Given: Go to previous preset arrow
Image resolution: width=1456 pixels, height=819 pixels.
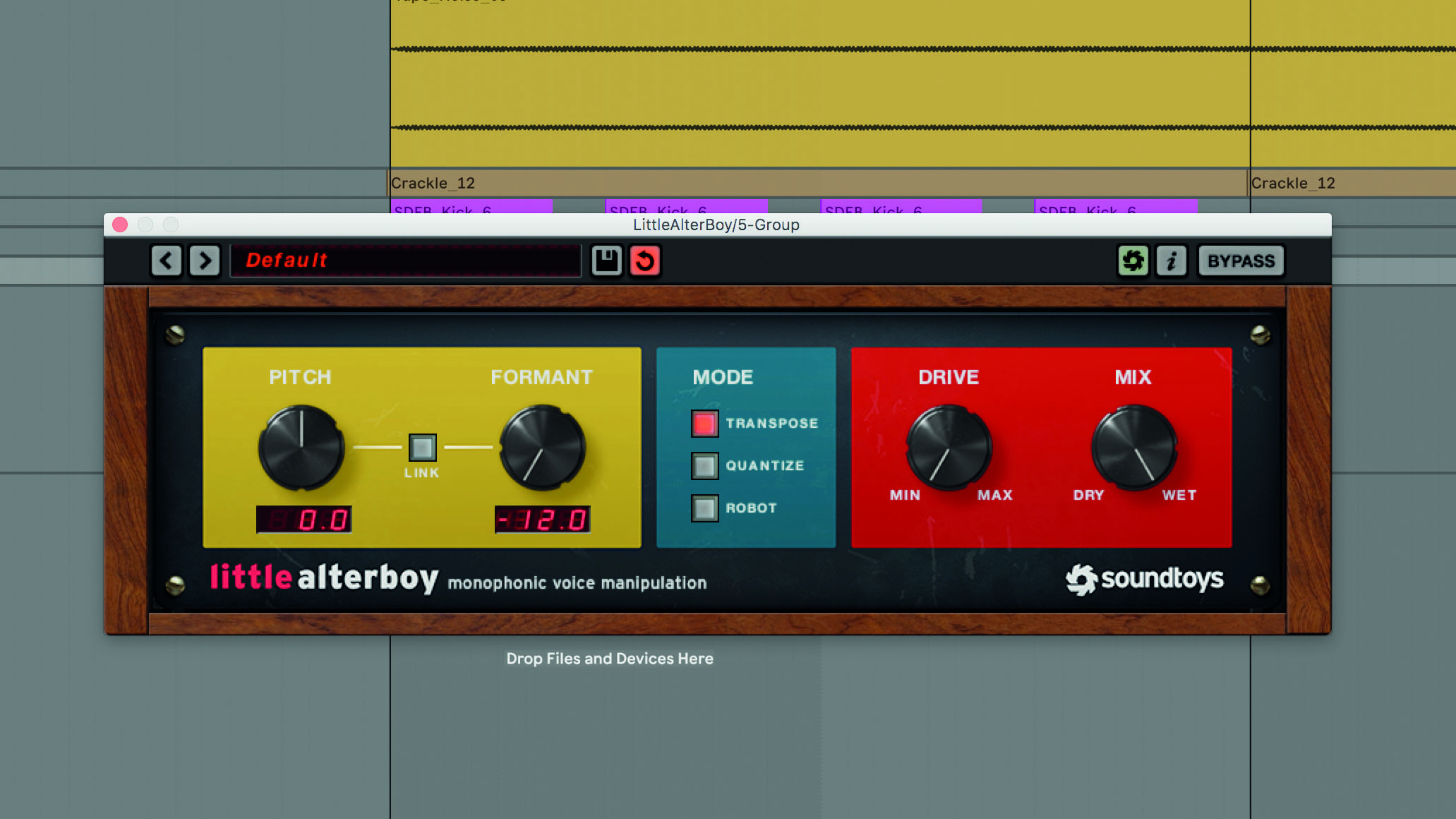Looking at the screenshot, I should coord(167,261).
